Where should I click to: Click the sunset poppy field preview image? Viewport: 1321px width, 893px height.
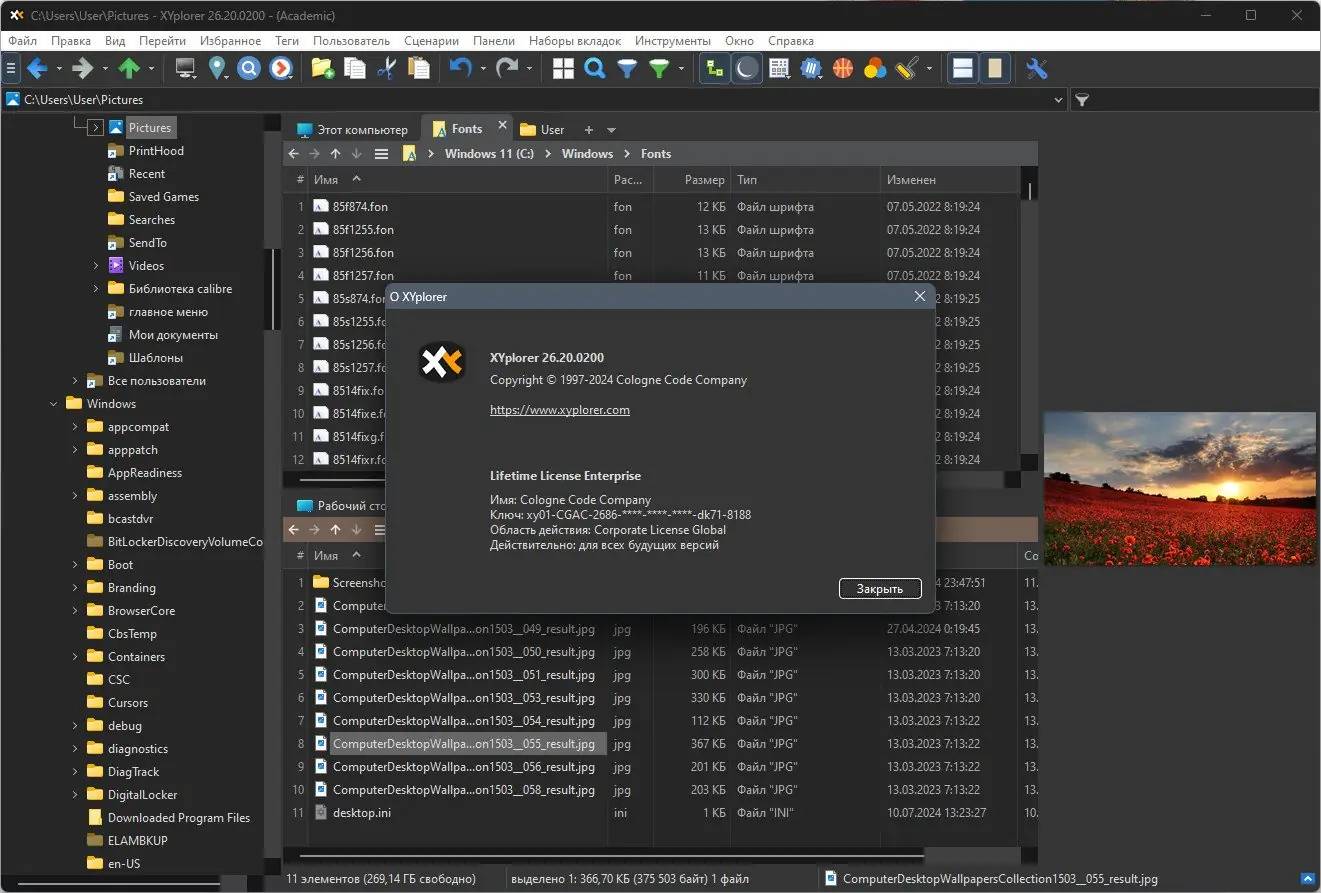1178,488
